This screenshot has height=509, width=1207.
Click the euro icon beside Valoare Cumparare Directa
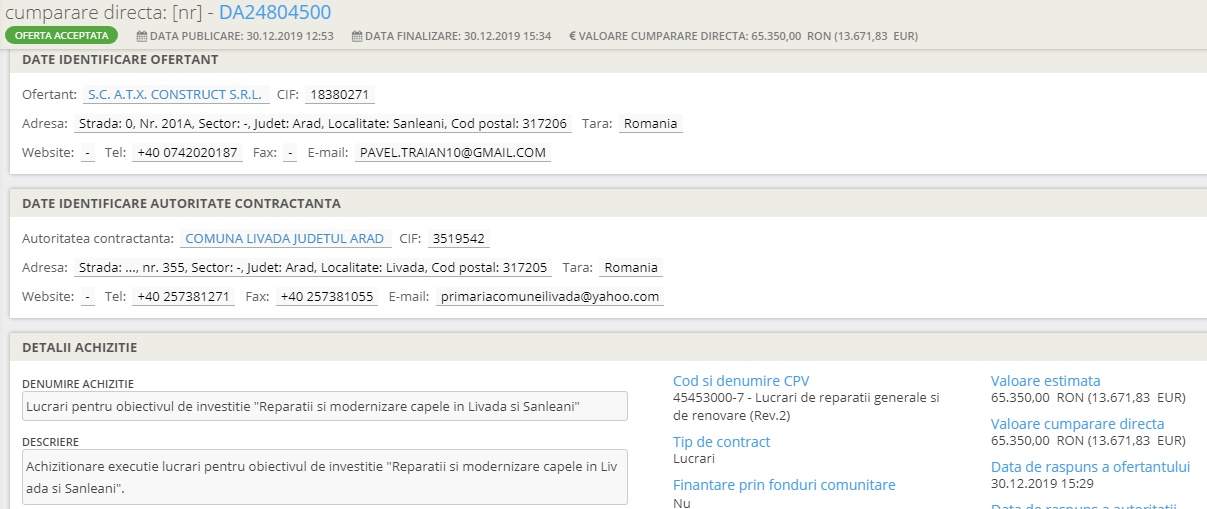(573, 36)
